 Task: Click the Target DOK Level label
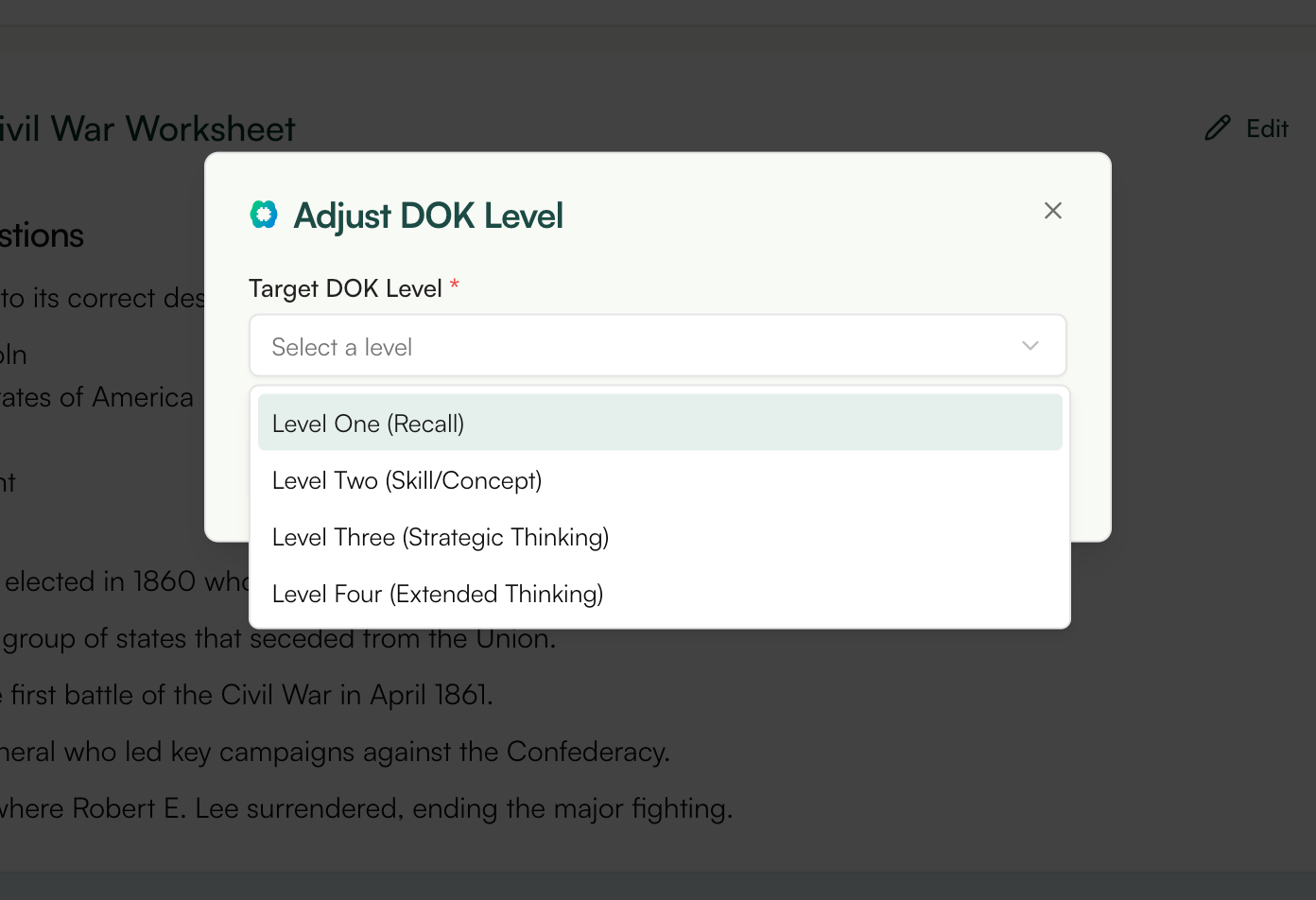tap(344, 287)
